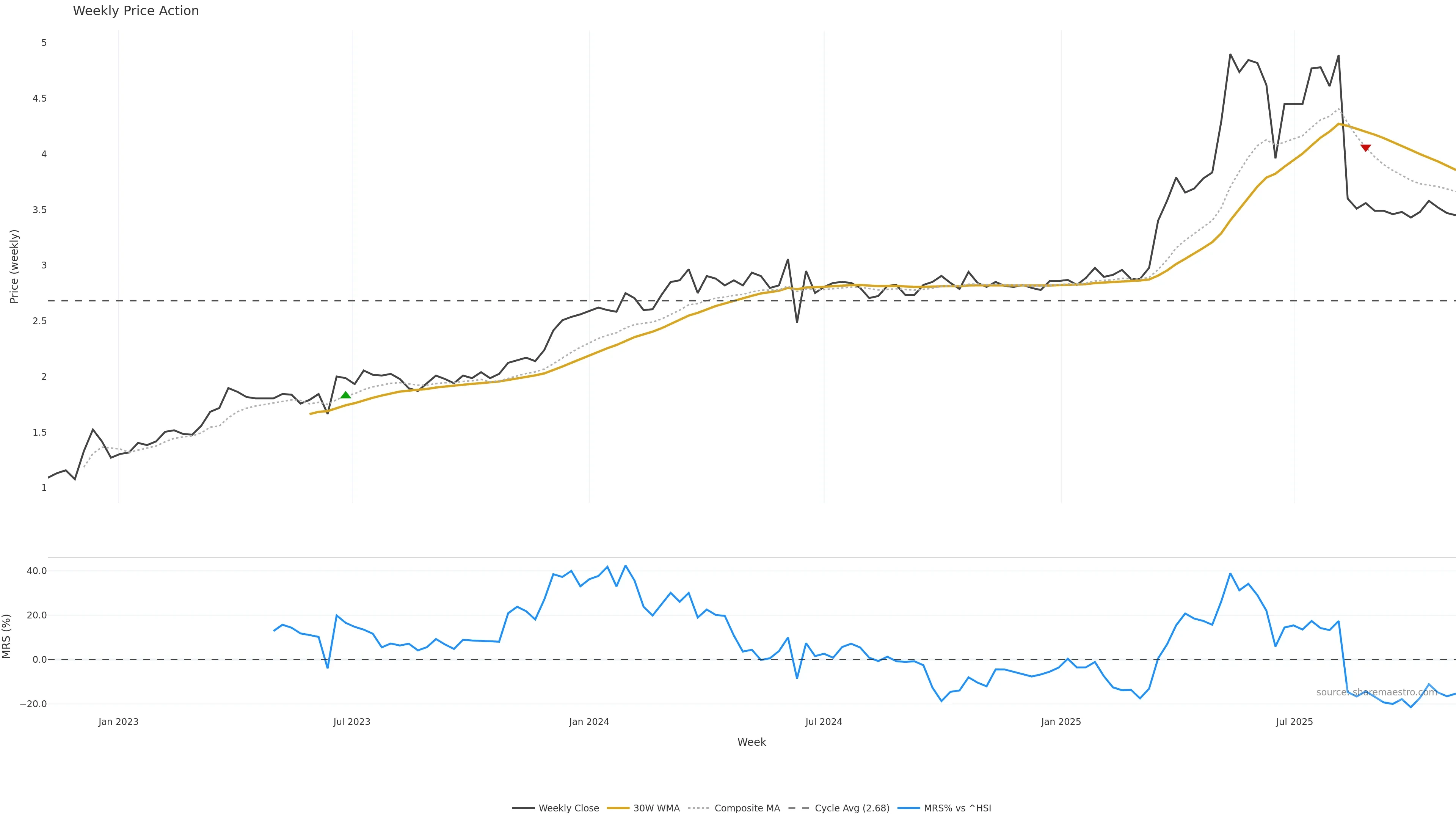Image resolution: width=1456 pixels, height=819 pixels.
Task: Click the gold 30W WMA legend swatch
Action: tap(618, 808)
